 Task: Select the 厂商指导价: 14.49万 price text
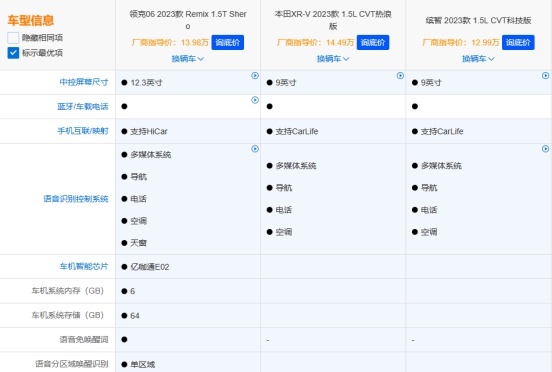(315, 43)
